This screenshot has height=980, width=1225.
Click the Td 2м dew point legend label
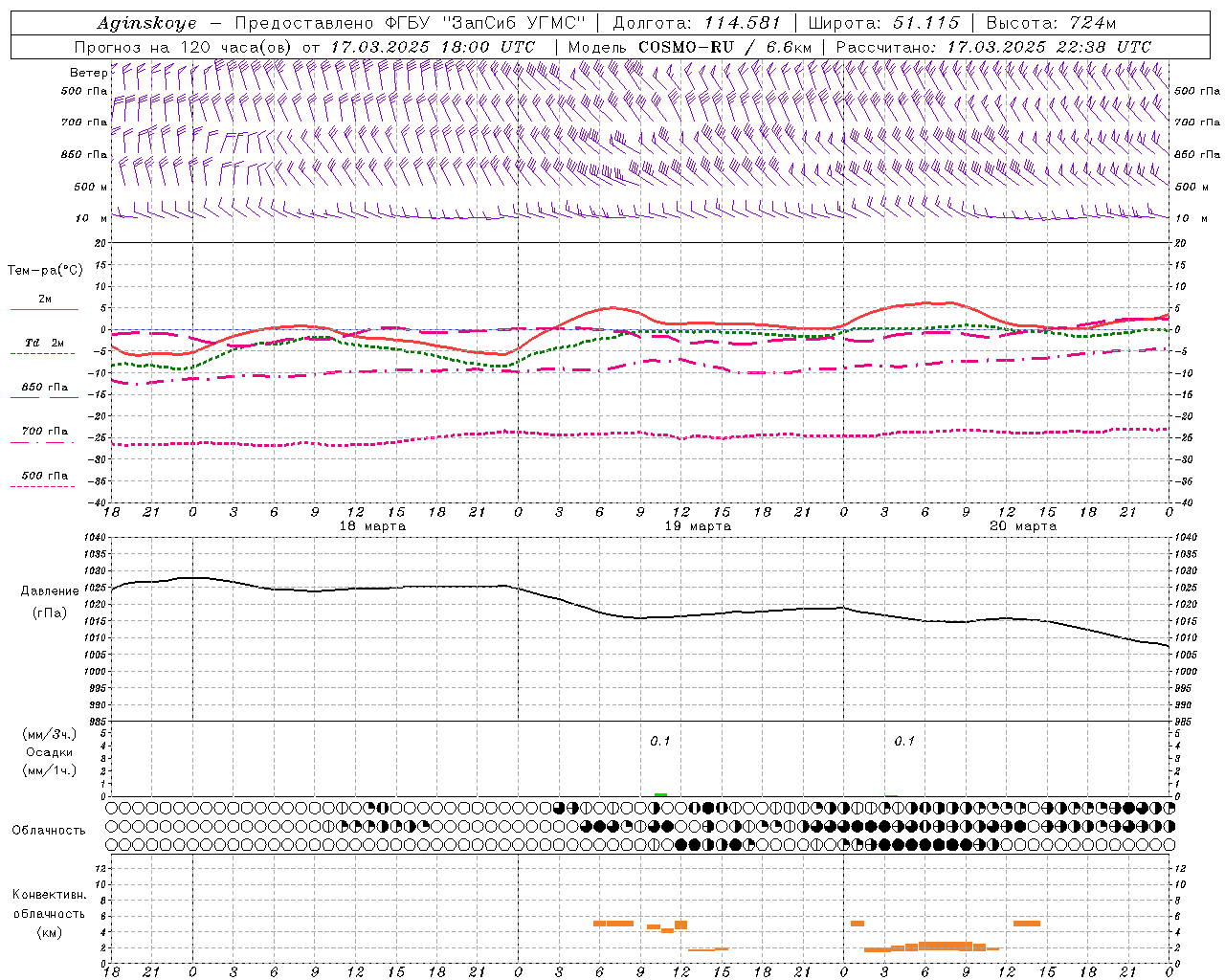click(x=45, y=343)
